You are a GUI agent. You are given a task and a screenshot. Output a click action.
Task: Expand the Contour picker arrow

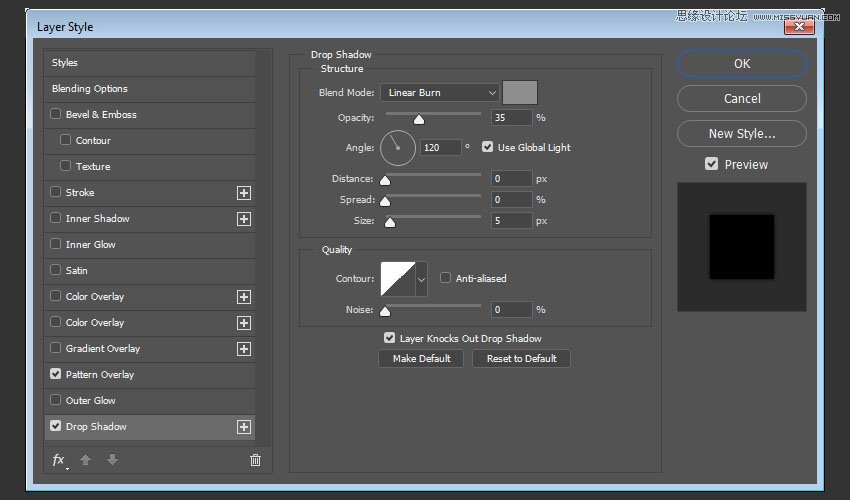(x=421, y=279)
